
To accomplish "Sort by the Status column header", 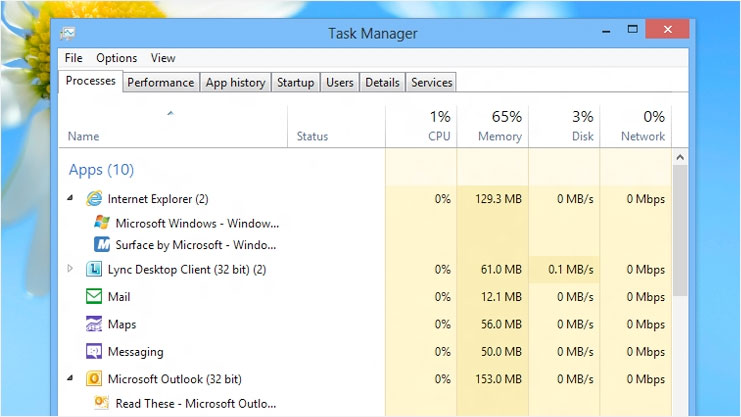I will coord(336,126).
